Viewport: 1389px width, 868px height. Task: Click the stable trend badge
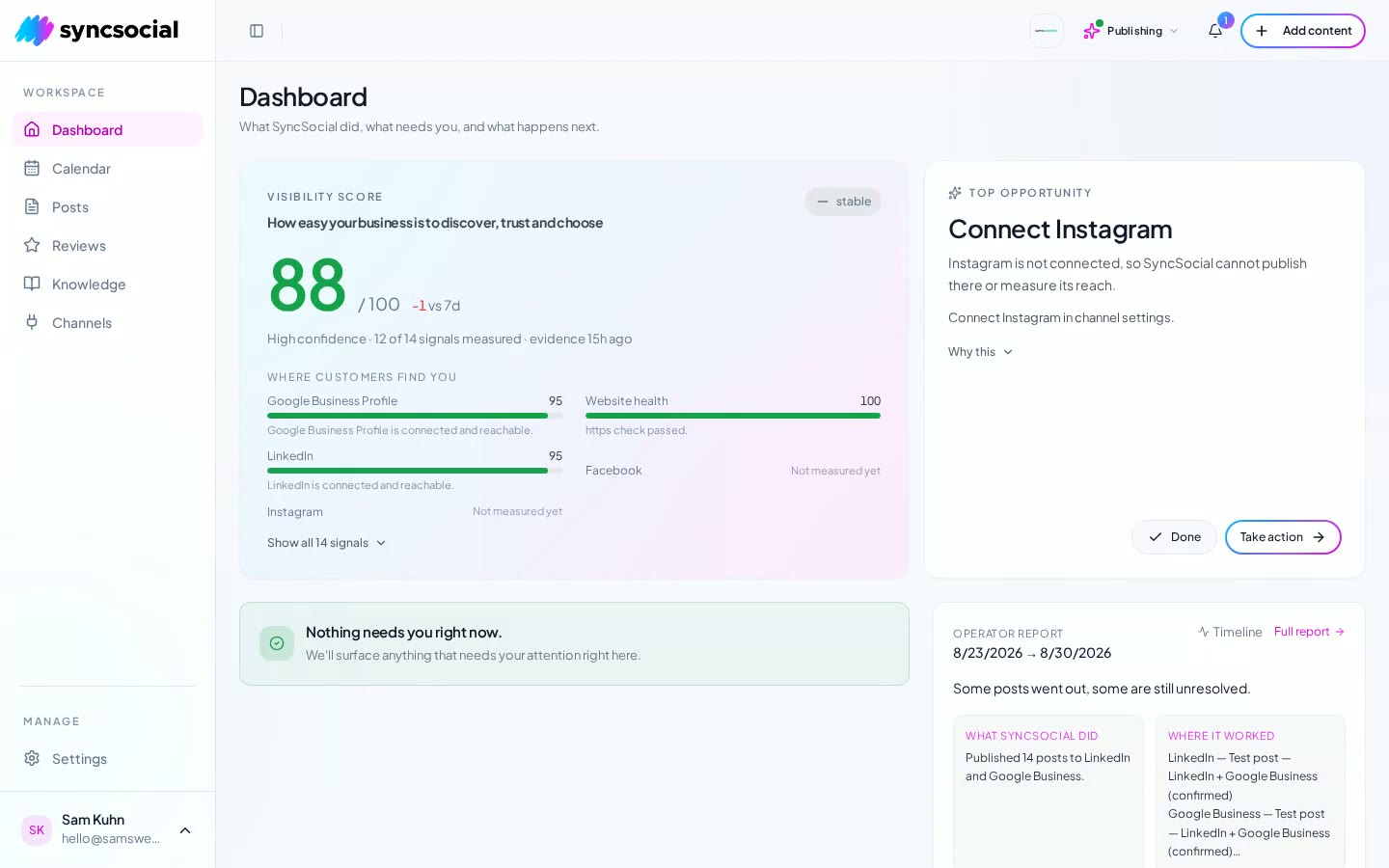pyautogui.click(x=843, y=202)
